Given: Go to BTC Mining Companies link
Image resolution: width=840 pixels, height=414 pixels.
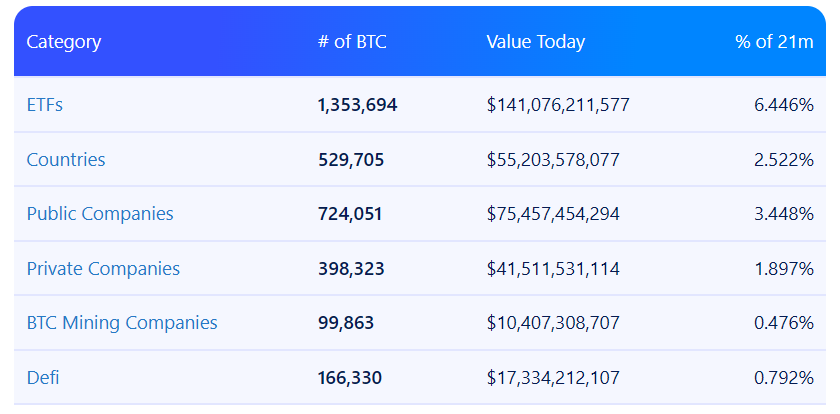Looking at the screenshot, I should coord(122,323).
